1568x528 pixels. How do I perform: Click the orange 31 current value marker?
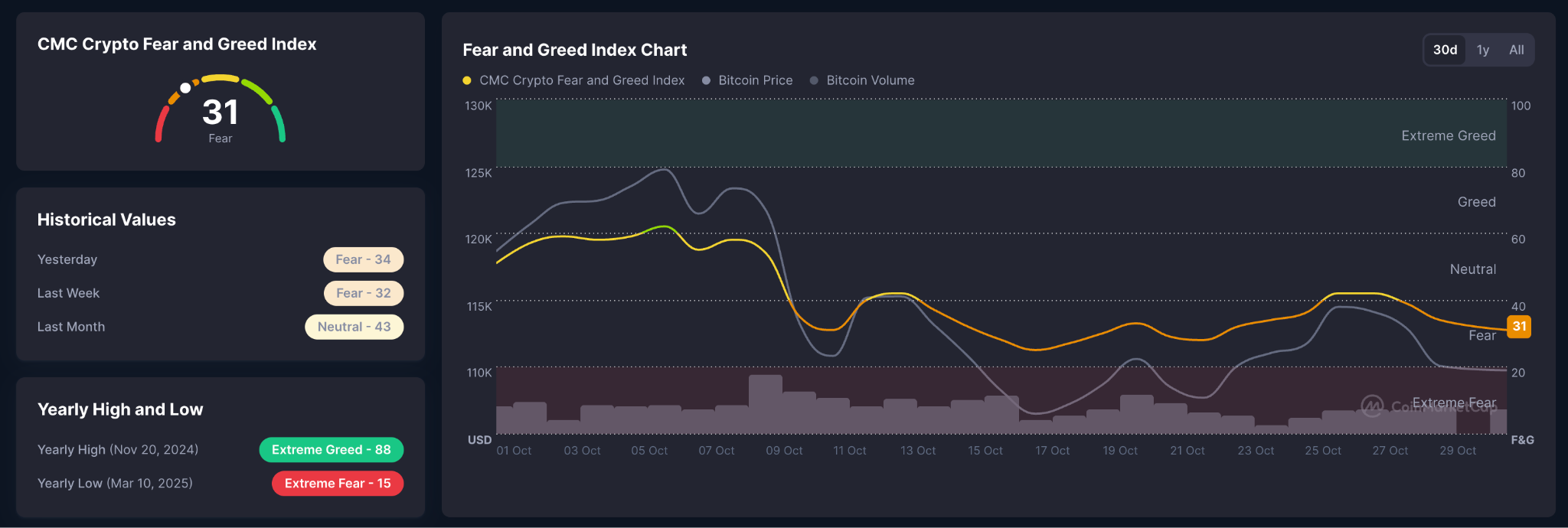click(1519, 327)
